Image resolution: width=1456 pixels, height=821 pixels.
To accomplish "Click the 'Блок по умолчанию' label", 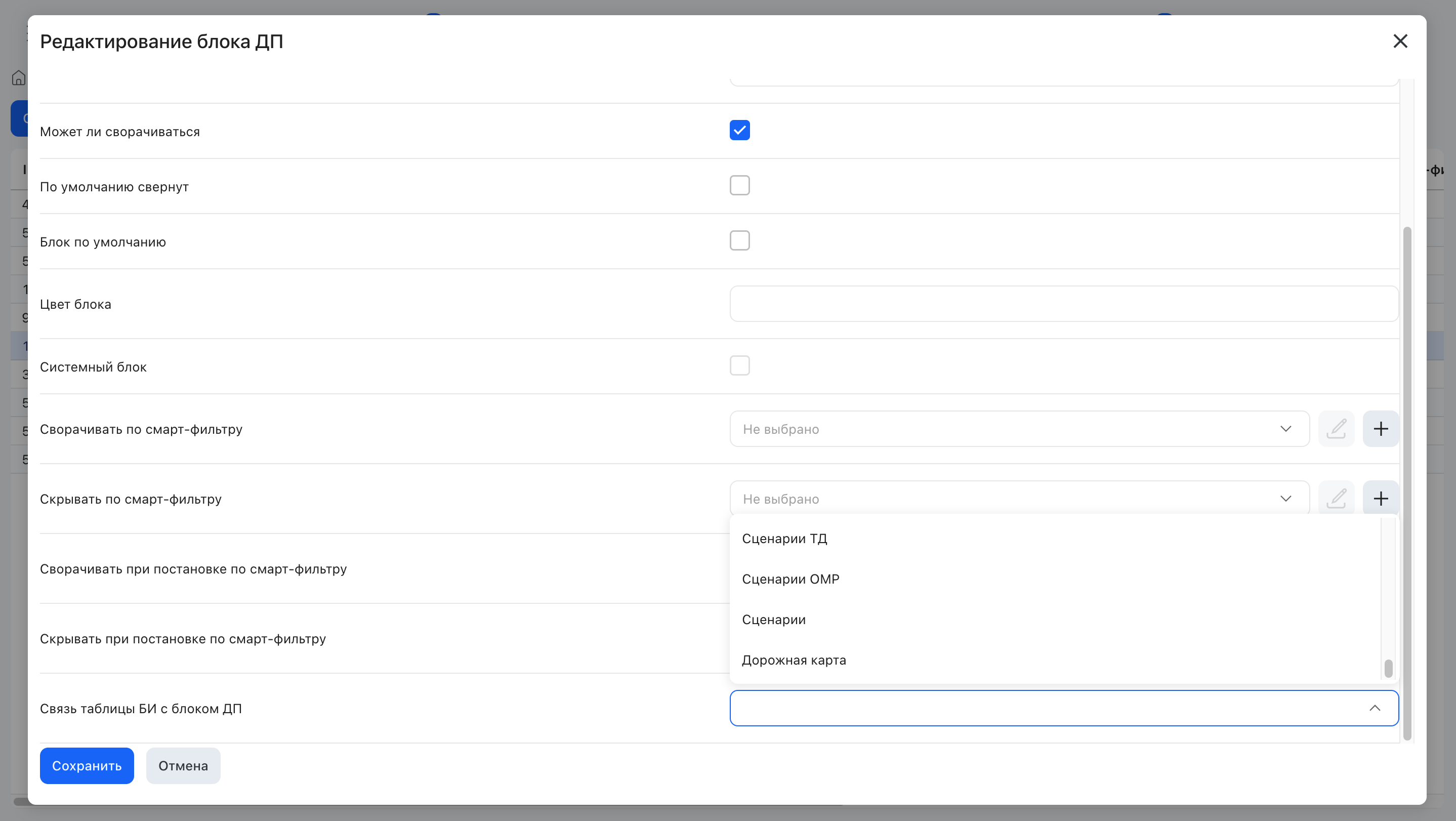I will [x=103, y=242].
